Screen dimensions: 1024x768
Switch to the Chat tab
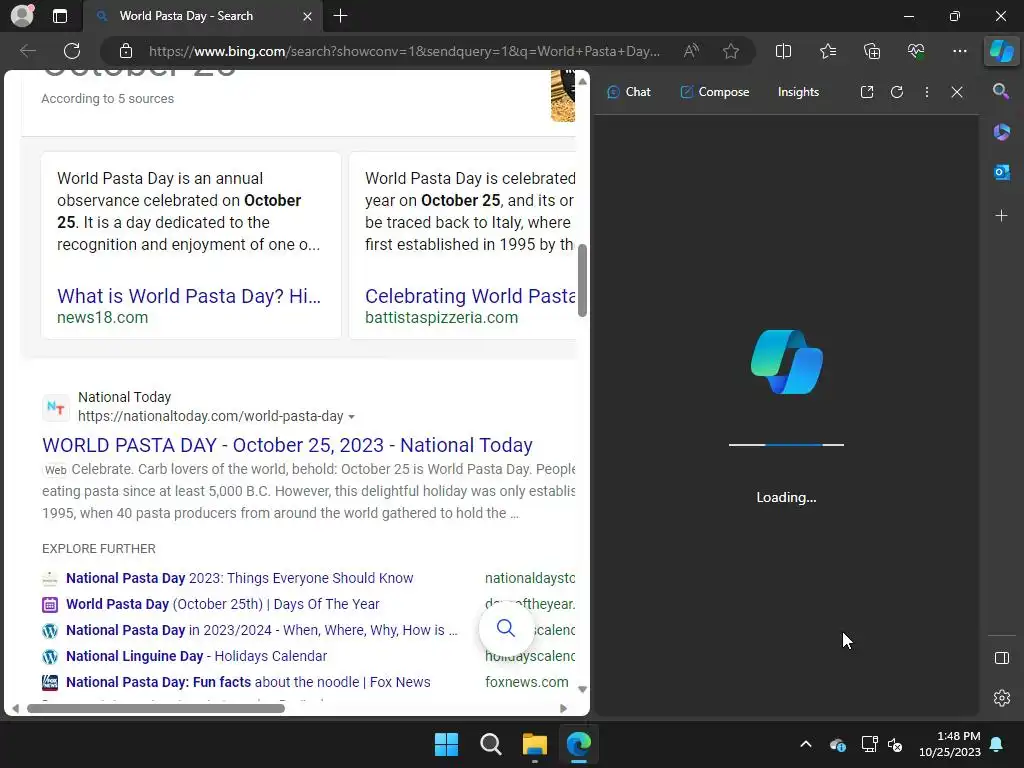click(629, 92)
